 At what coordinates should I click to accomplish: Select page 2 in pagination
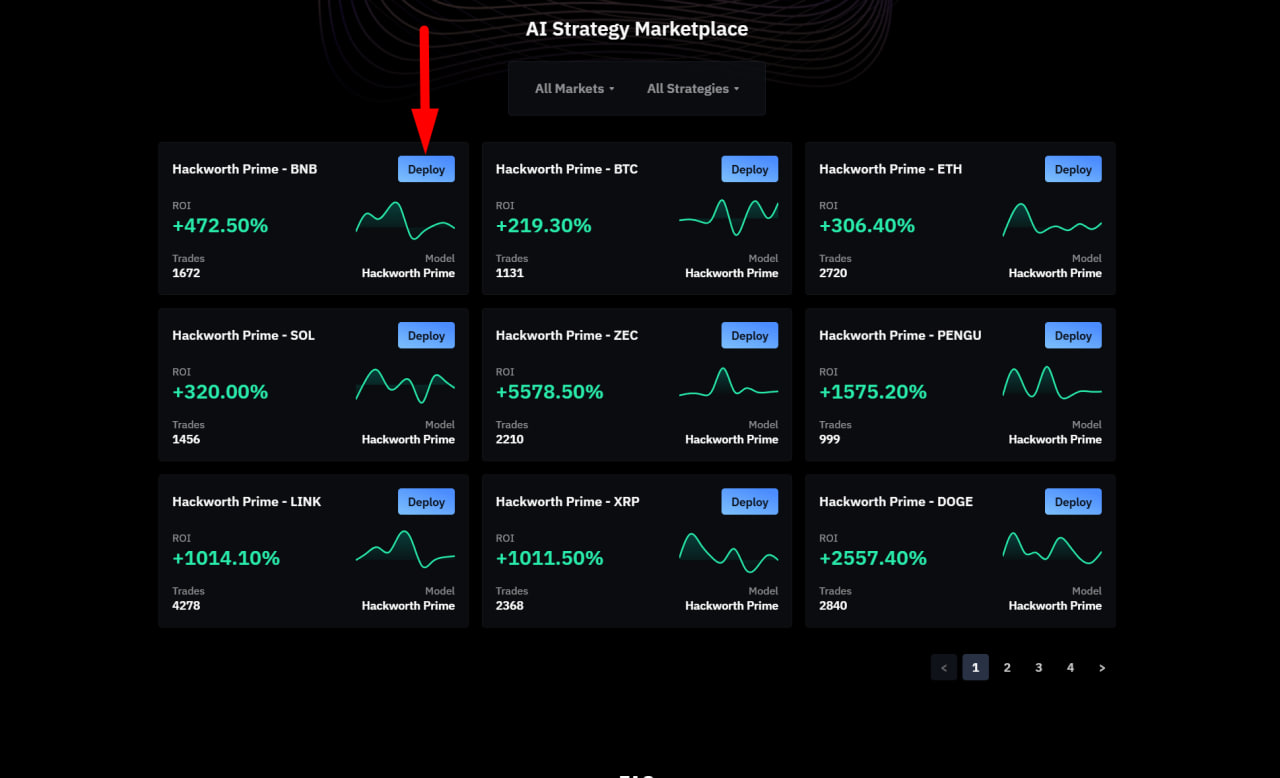point(1007,667)
